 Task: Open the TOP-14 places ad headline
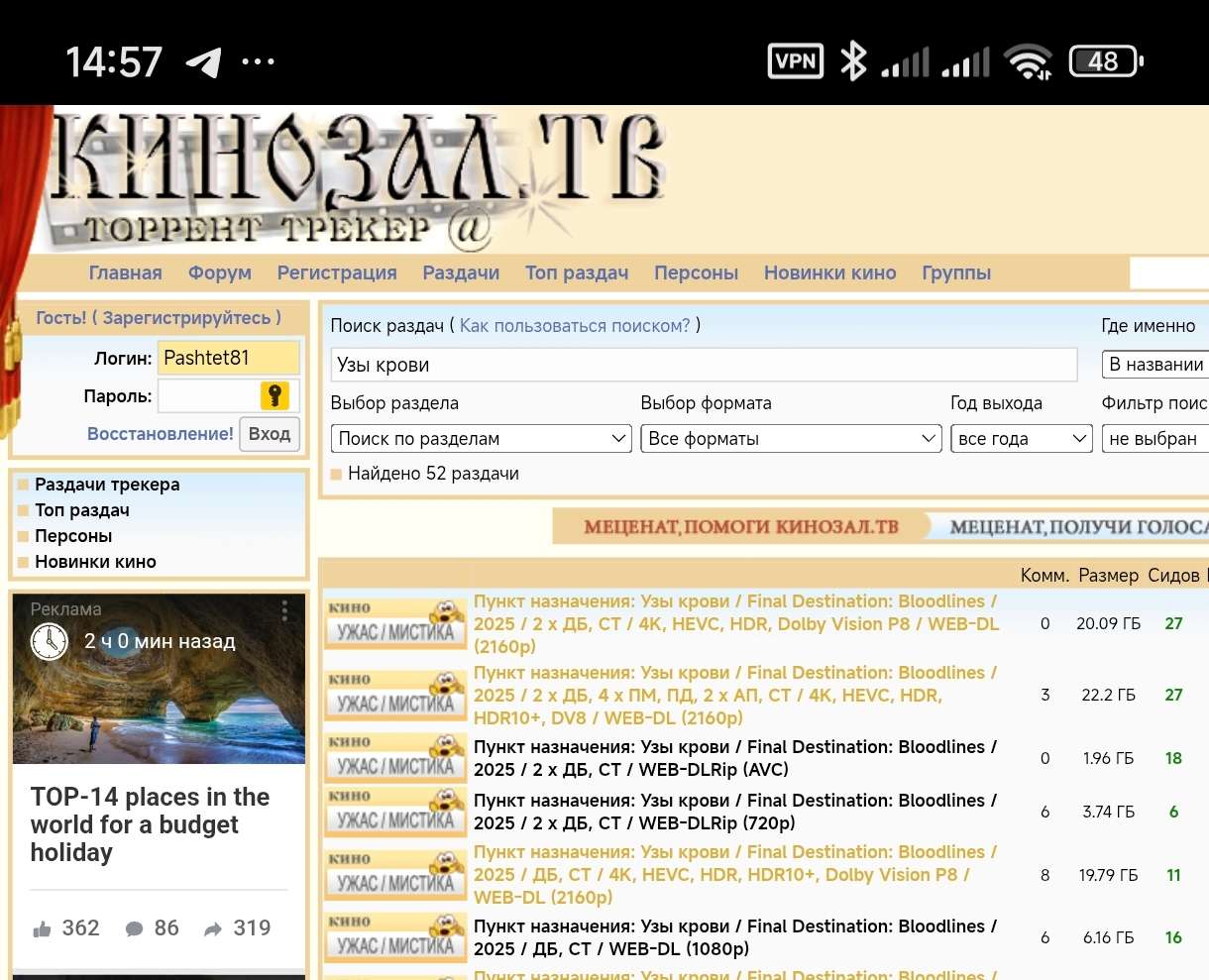[150, 824]
